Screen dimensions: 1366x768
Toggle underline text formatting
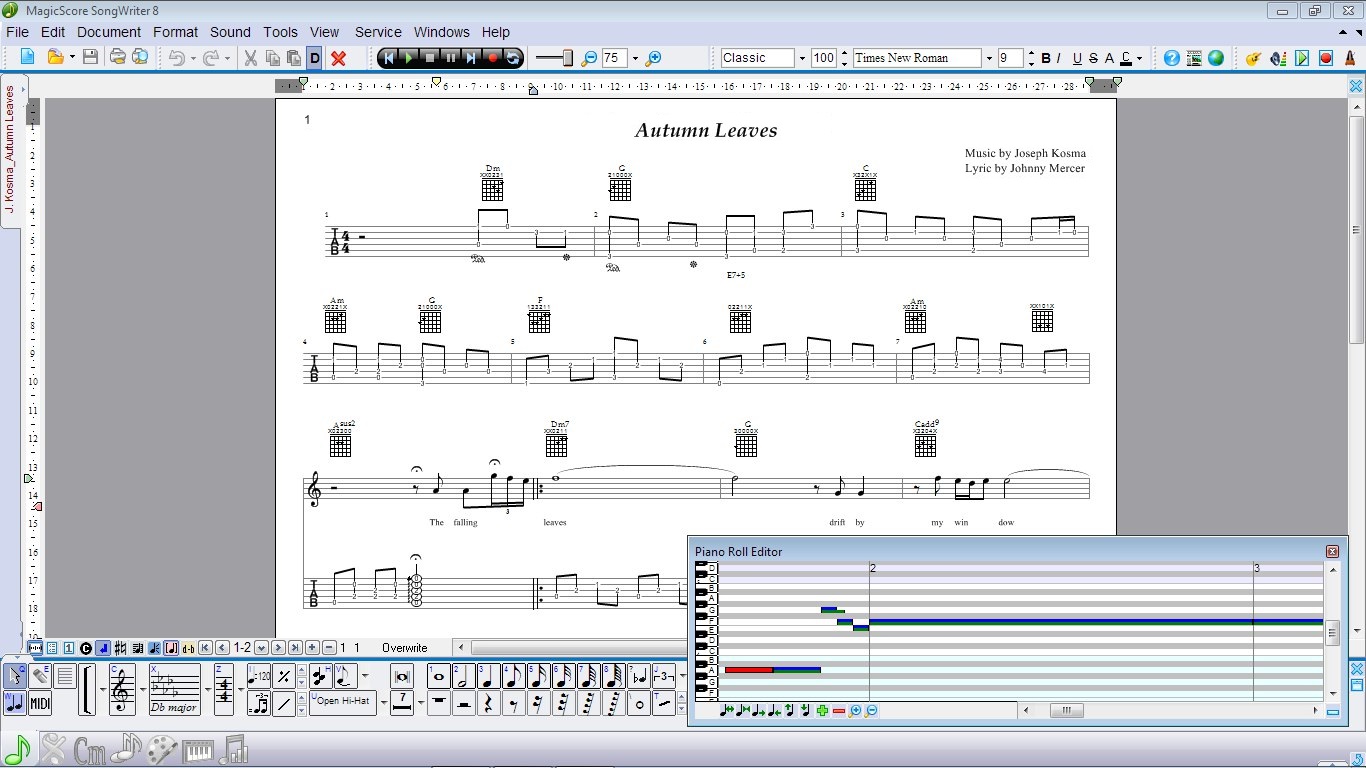[x=1077, y=58]
